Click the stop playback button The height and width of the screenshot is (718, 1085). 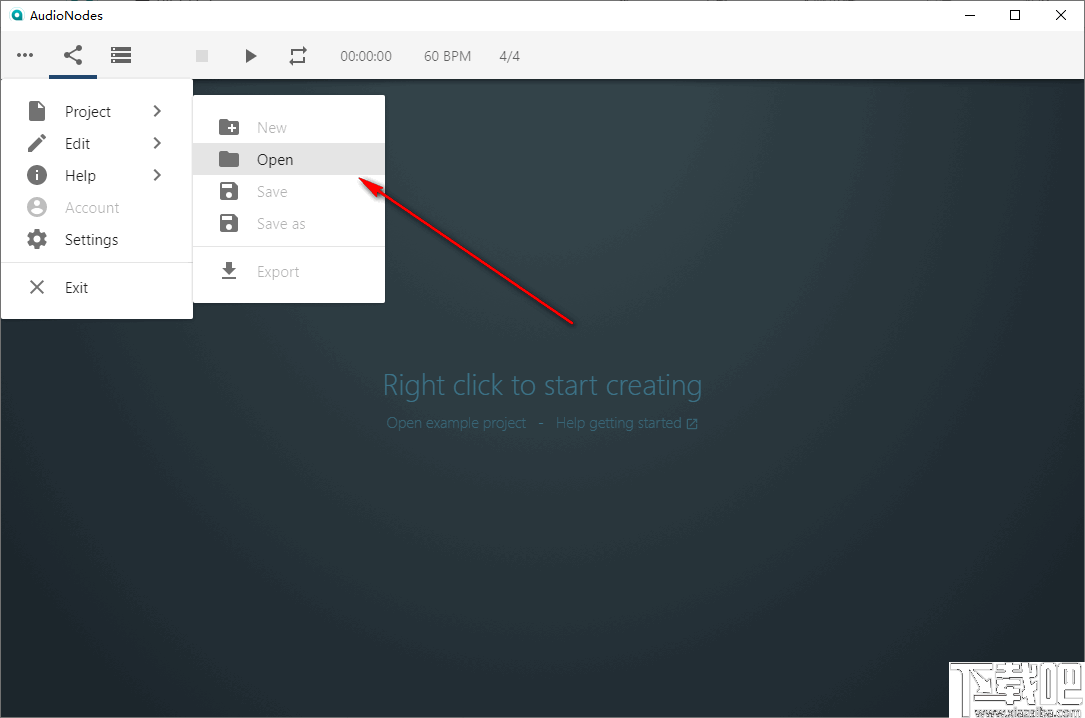(x=202, y=56)
